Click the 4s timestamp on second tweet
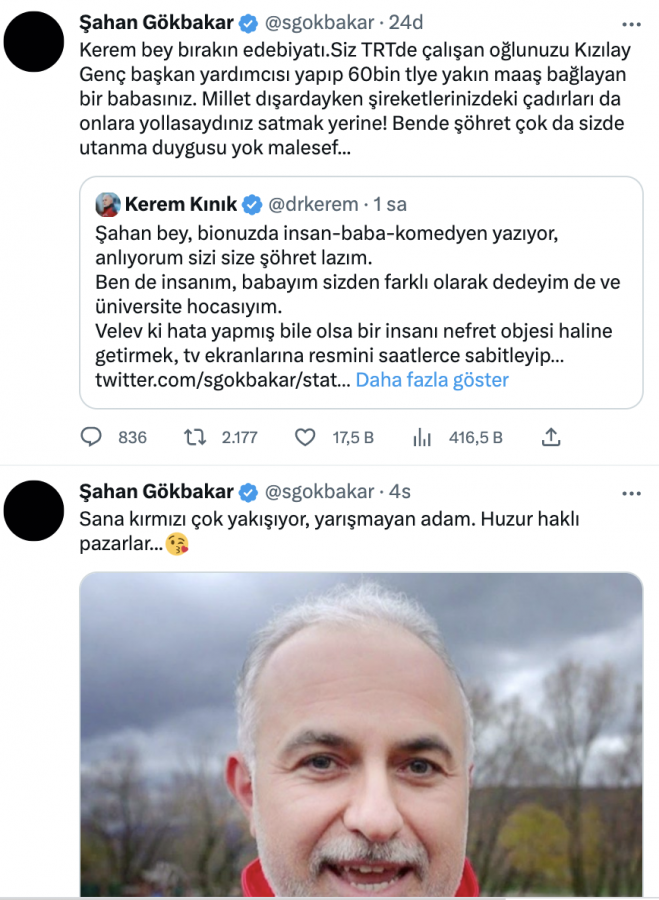659x900 pixels. click(400, 492)
